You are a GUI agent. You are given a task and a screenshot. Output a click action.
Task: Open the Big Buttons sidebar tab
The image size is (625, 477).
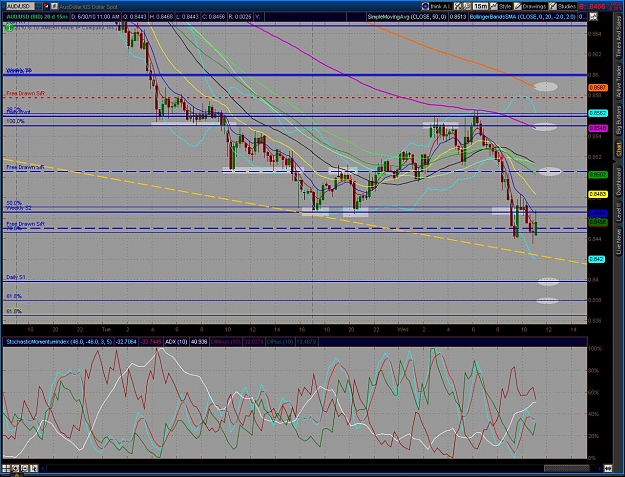(619, 119)
